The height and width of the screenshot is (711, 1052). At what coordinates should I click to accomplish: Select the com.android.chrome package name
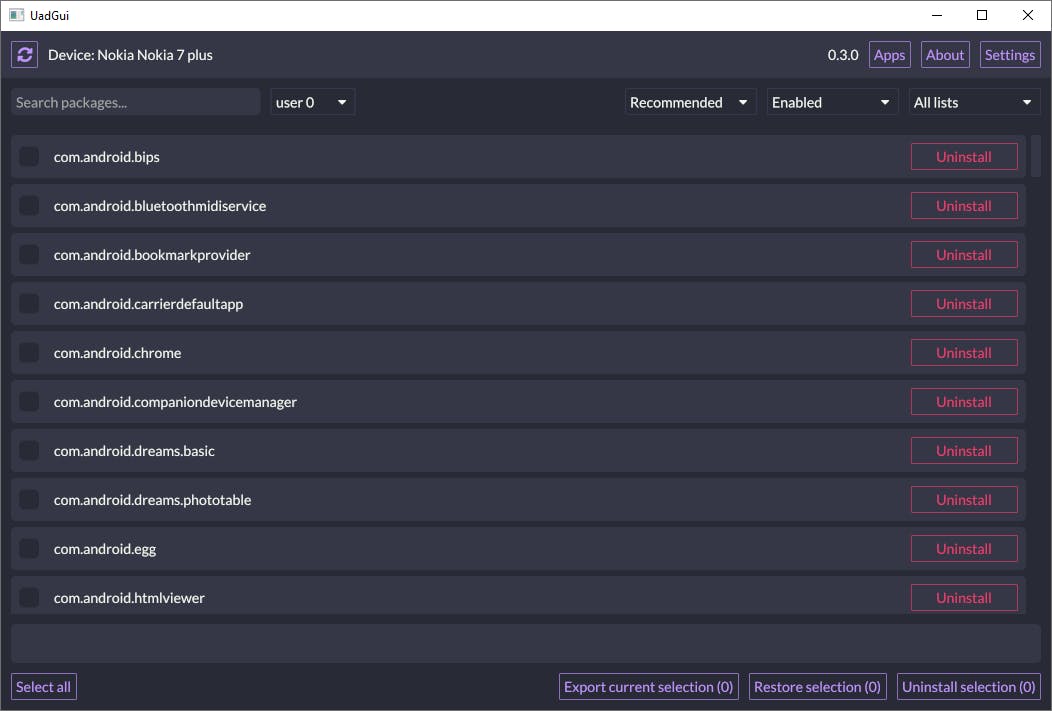[x=117, y=353]
